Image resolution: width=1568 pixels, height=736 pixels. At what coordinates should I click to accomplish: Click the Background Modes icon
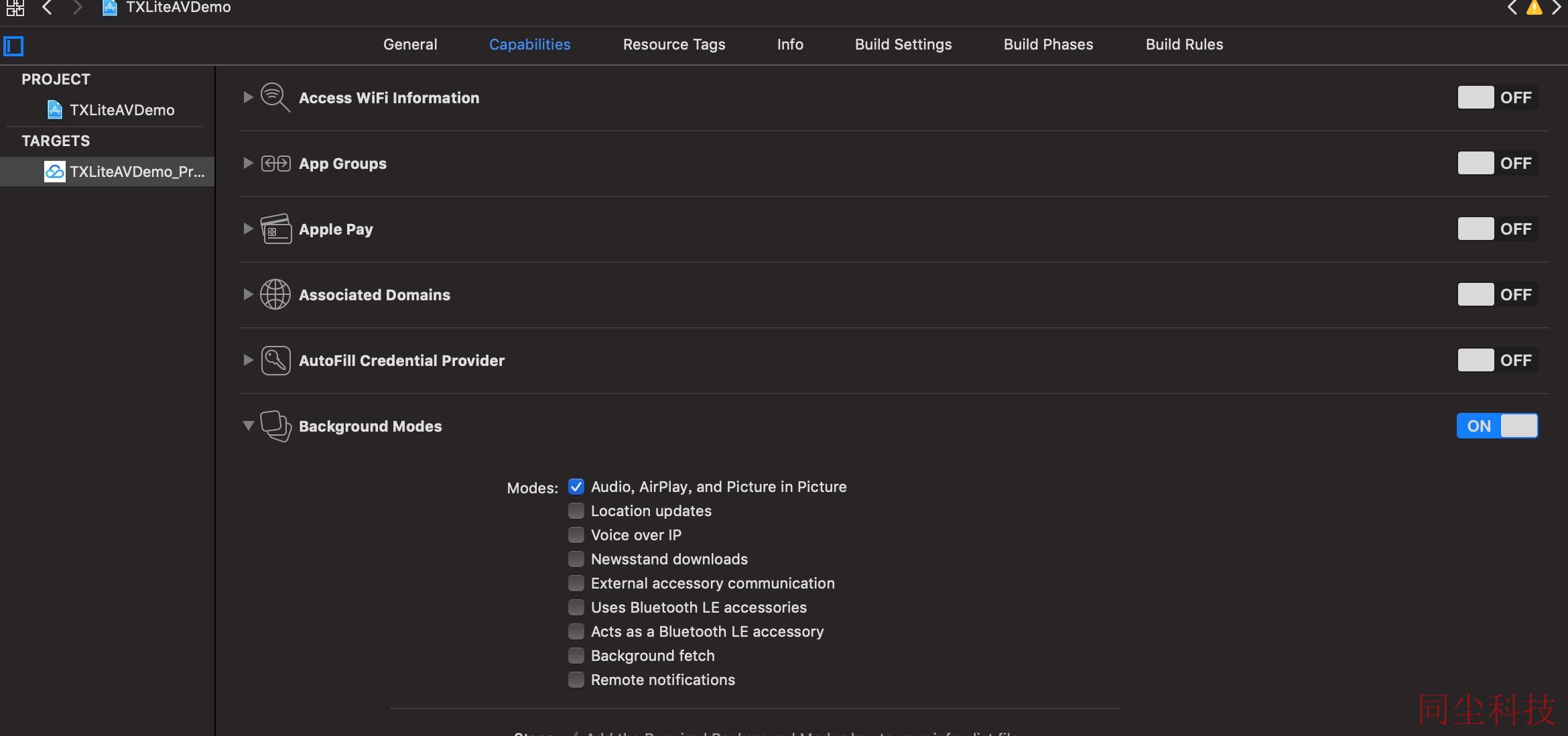click(275, 426)
